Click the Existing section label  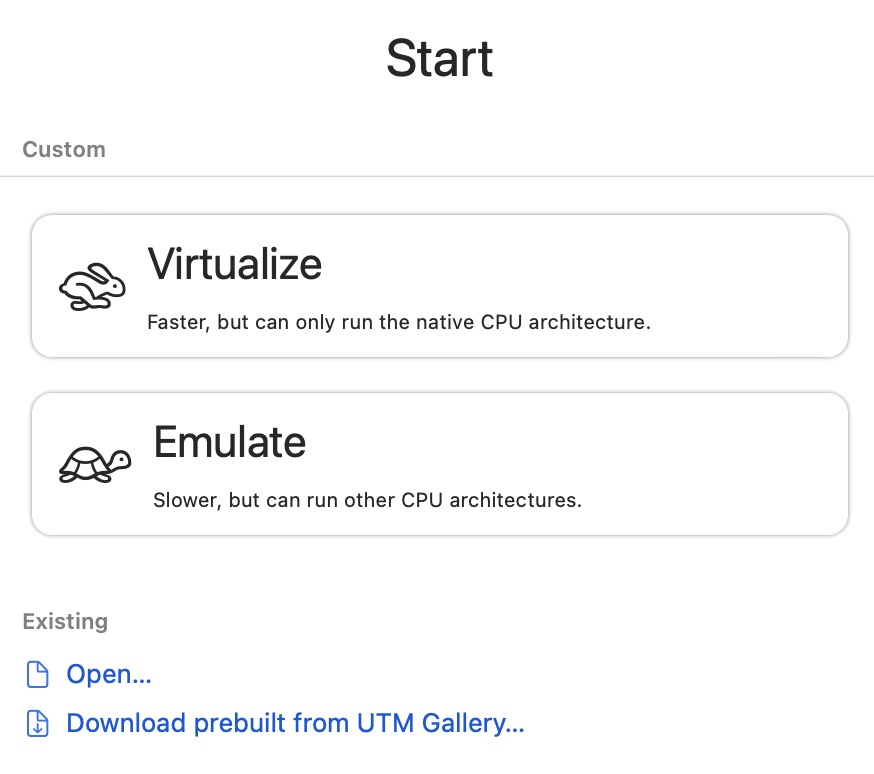(x=65, y=621)
